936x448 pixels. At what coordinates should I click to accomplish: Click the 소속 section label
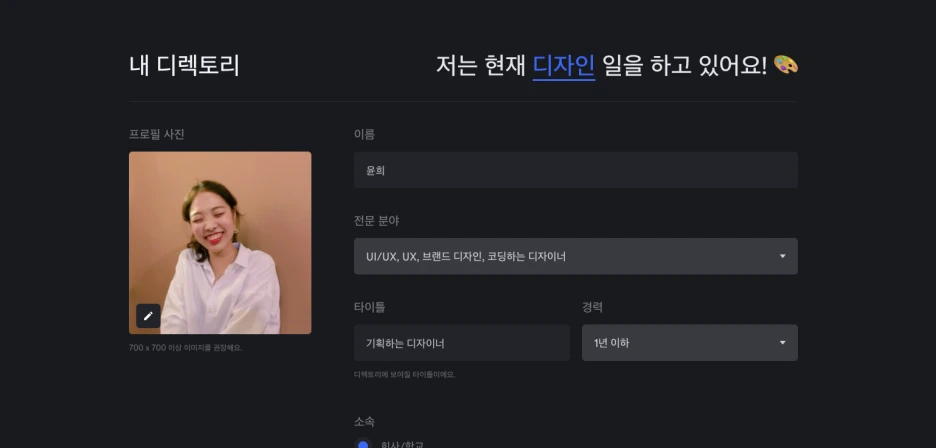pos(364,422)
